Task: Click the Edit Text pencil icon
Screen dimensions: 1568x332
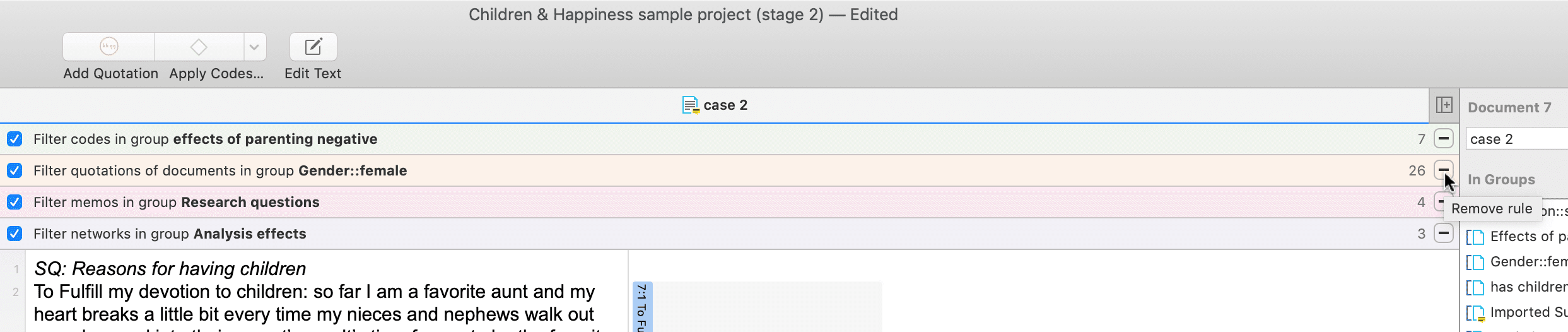Action: pyautogui.click(x=313, y=47)
